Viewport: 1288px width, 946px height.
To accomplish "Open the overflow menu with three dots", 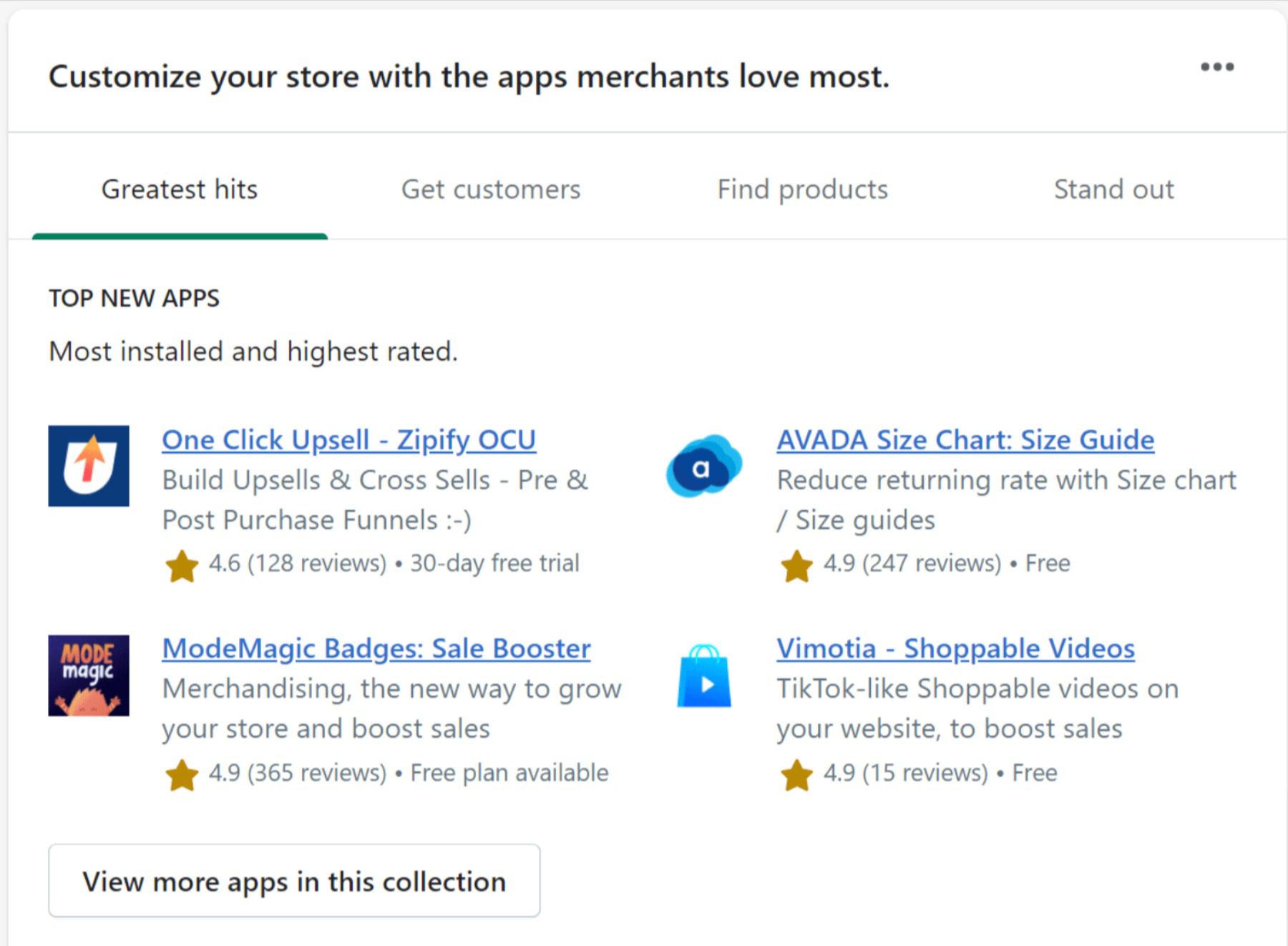I will (1217, 67).
